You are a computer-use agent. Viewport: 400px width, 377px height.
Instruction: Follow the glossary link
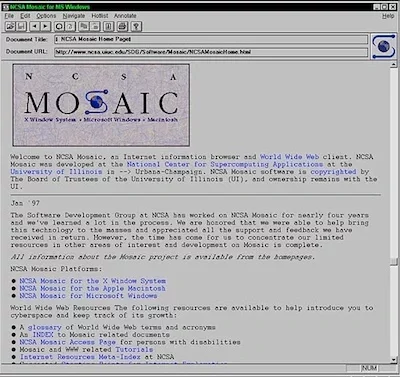[45, 327]
